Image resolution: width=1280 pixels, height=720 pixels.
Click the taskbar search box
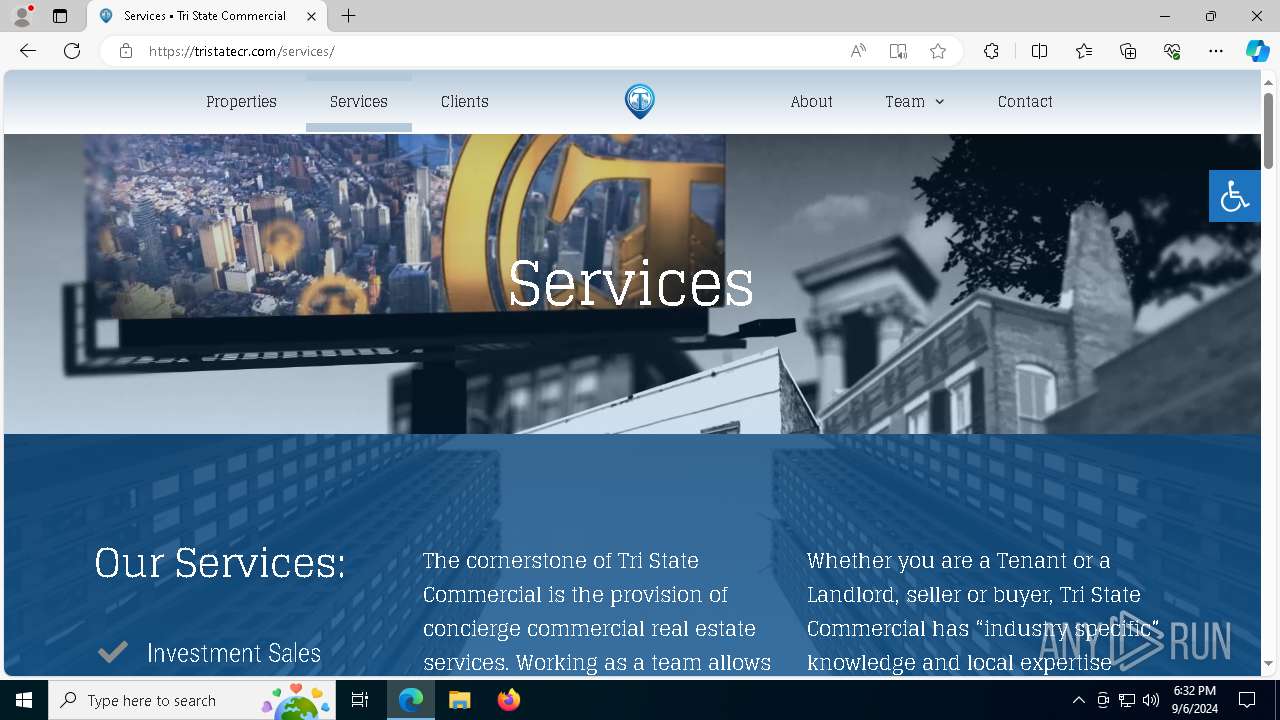[192, 700]
